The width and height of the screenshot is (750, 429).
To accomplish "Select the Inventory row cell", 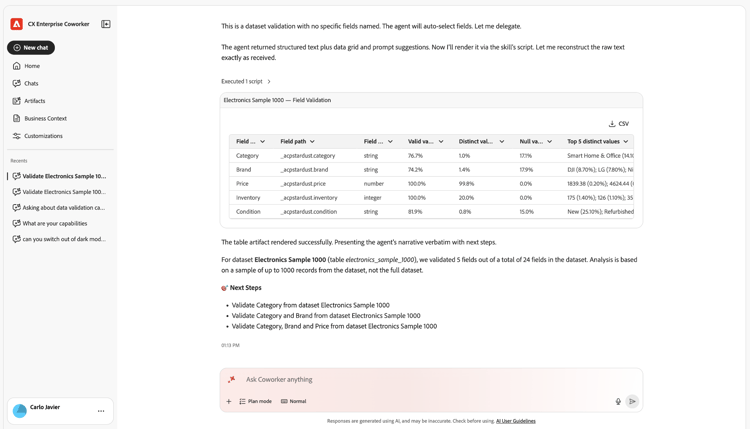I will (x=248, y=198).
